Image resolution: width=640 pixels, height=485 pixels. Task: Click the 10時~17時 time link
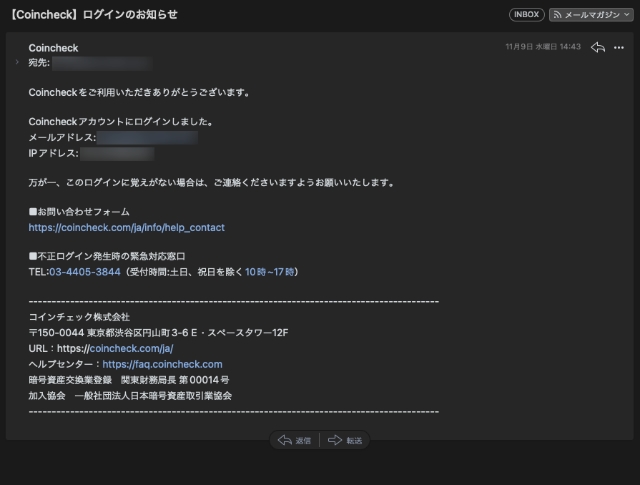coord(269,272)
